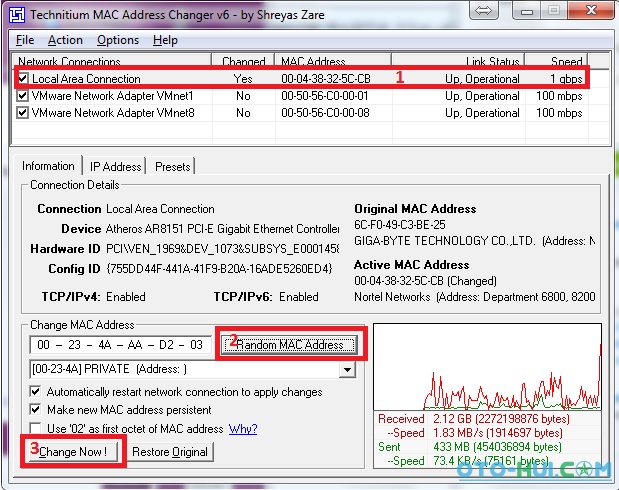Click MAC address 00-50-56-C0-00-01 cell

(325, 96)
